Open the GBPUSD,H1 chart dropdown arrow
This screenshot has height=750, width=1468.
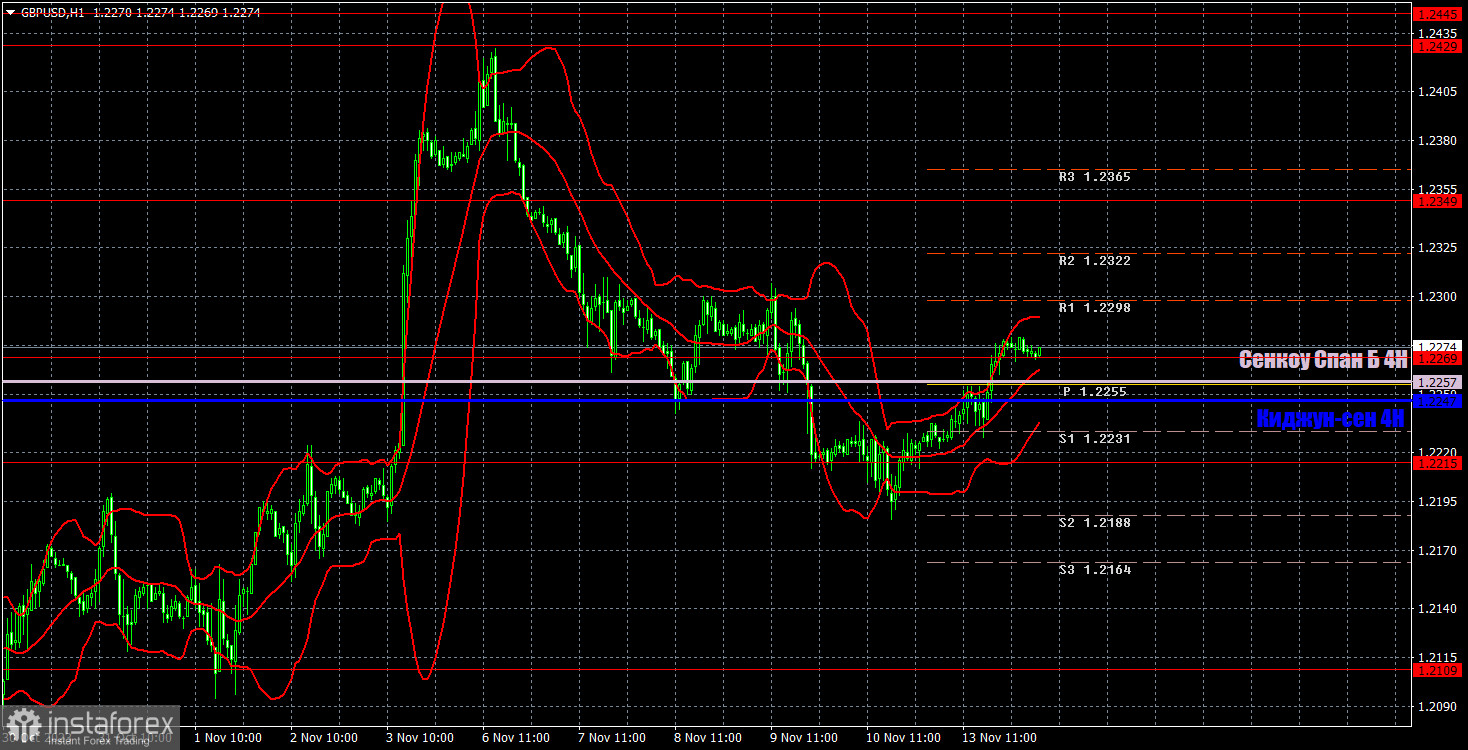tap(10, 13)
